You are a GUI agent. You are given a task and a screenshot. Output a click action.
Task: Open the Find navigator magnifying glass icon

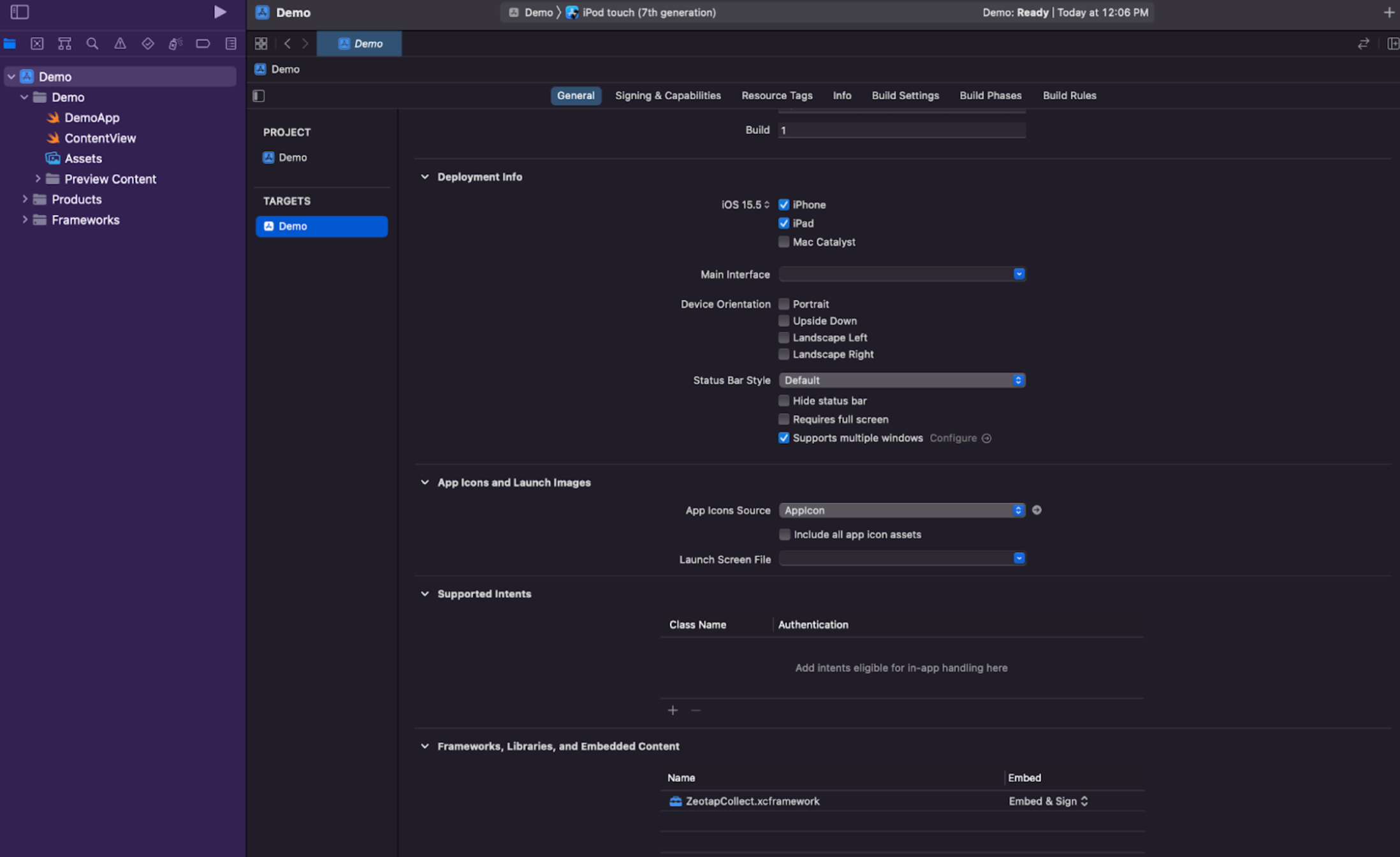[x=92, y=43]
